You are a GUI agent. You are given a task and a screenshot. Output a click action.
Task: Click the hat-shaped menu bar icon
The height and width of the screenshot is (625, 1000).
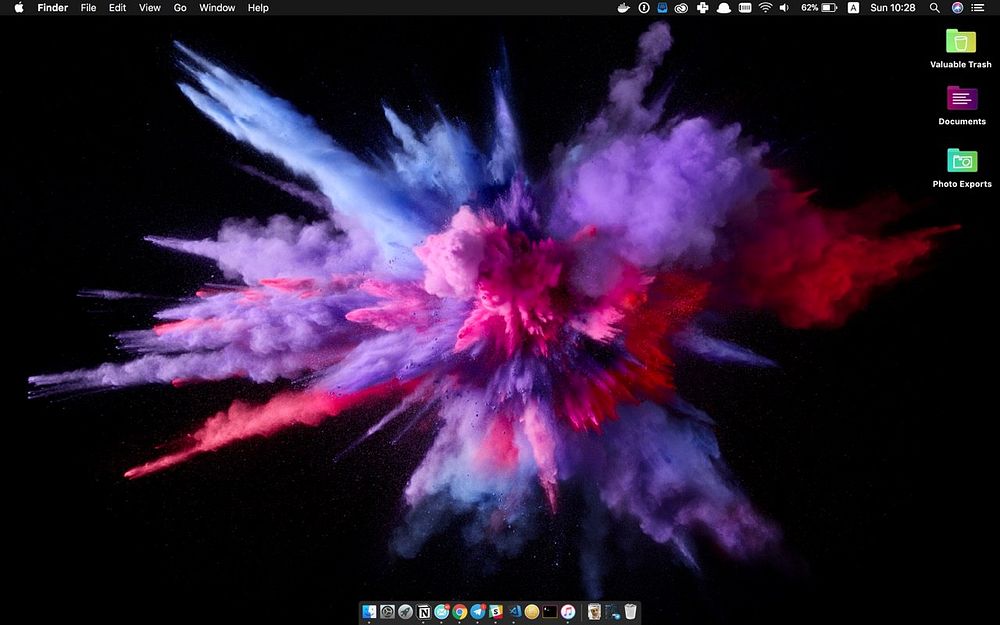[x=723, y=8]
